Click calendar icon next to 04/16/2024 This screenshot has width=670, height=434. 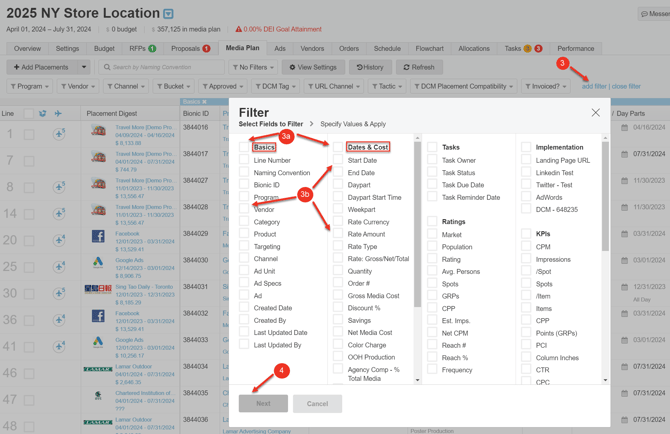[x=624, y=127]
